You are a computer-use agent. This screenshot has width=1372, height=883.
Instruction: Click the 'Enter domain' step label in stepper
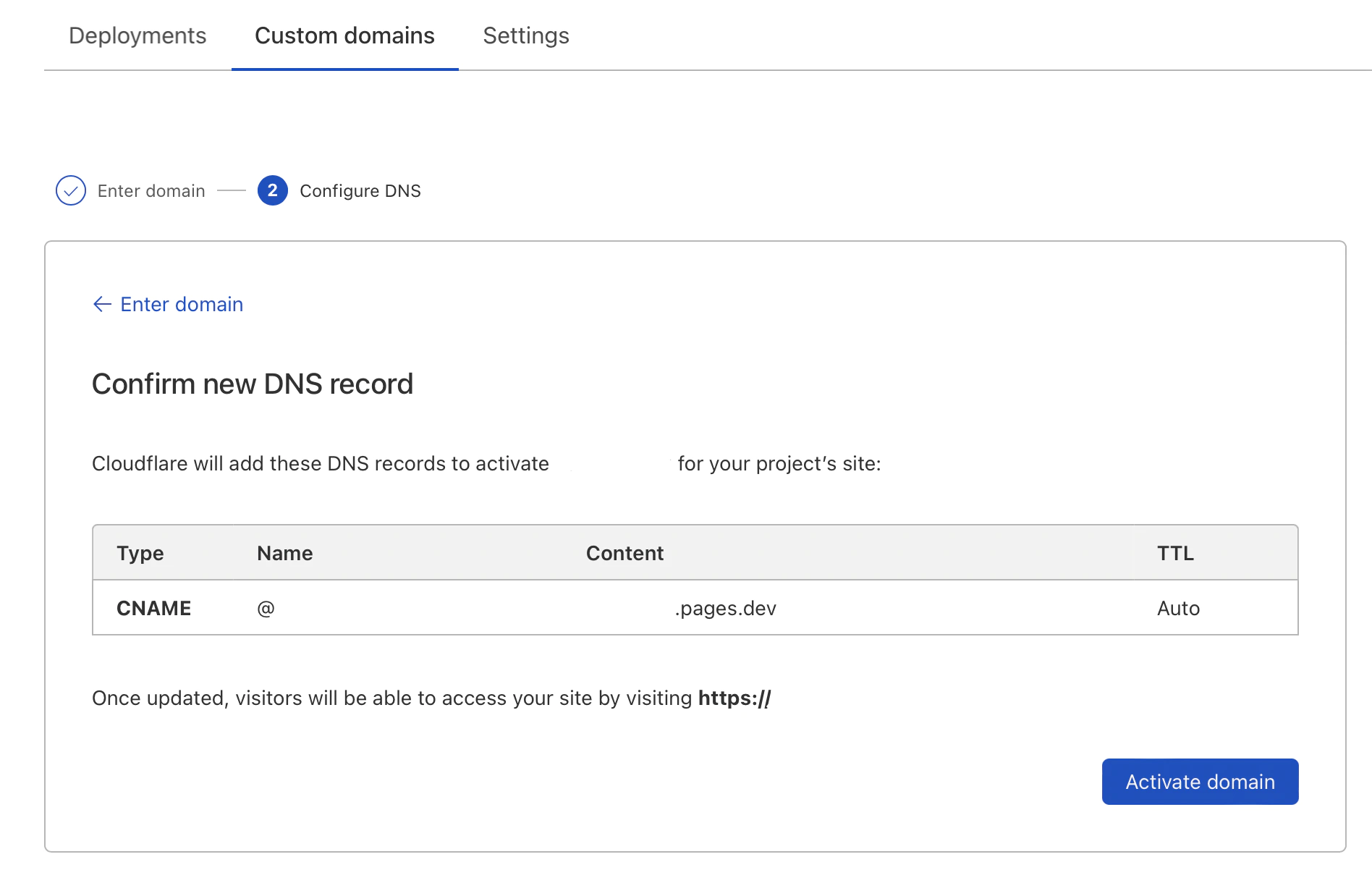coord(151,191)
